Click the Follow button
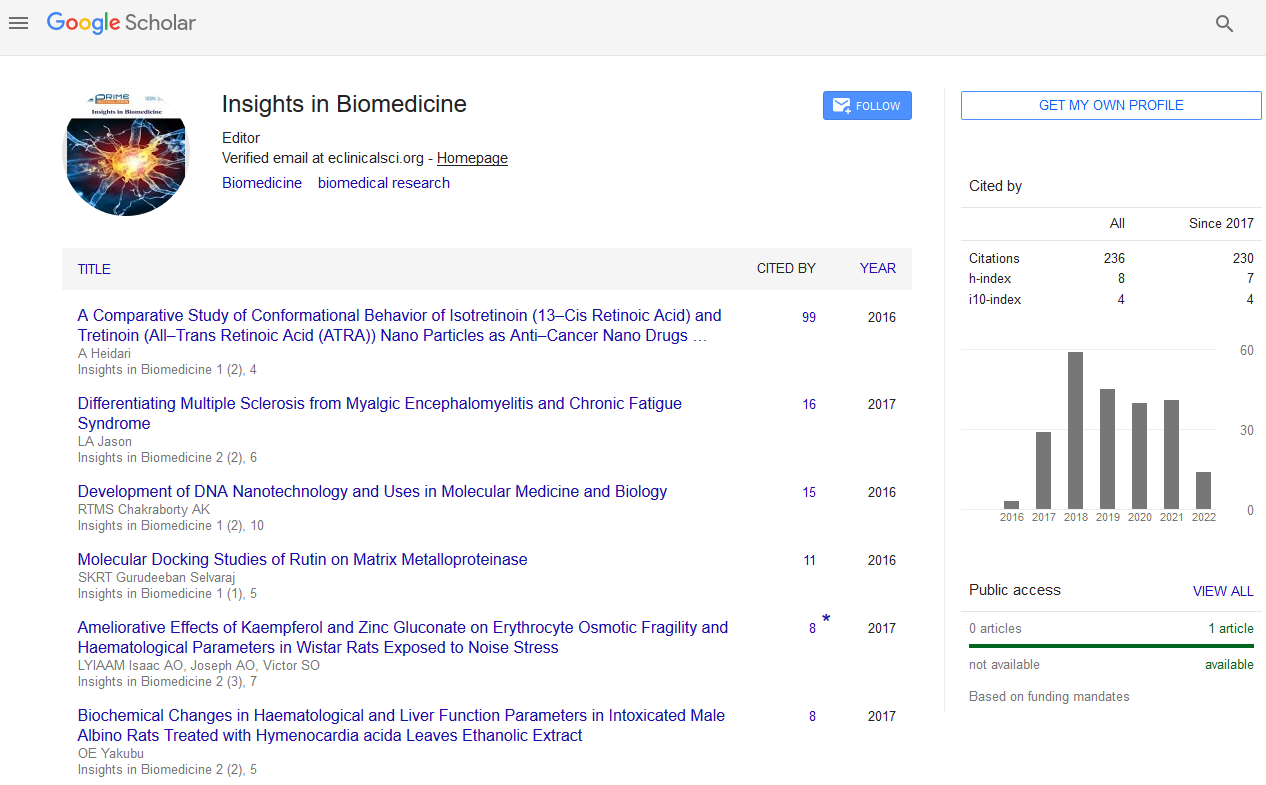The height and width of the screenshot is (785, 1266). 867,106
